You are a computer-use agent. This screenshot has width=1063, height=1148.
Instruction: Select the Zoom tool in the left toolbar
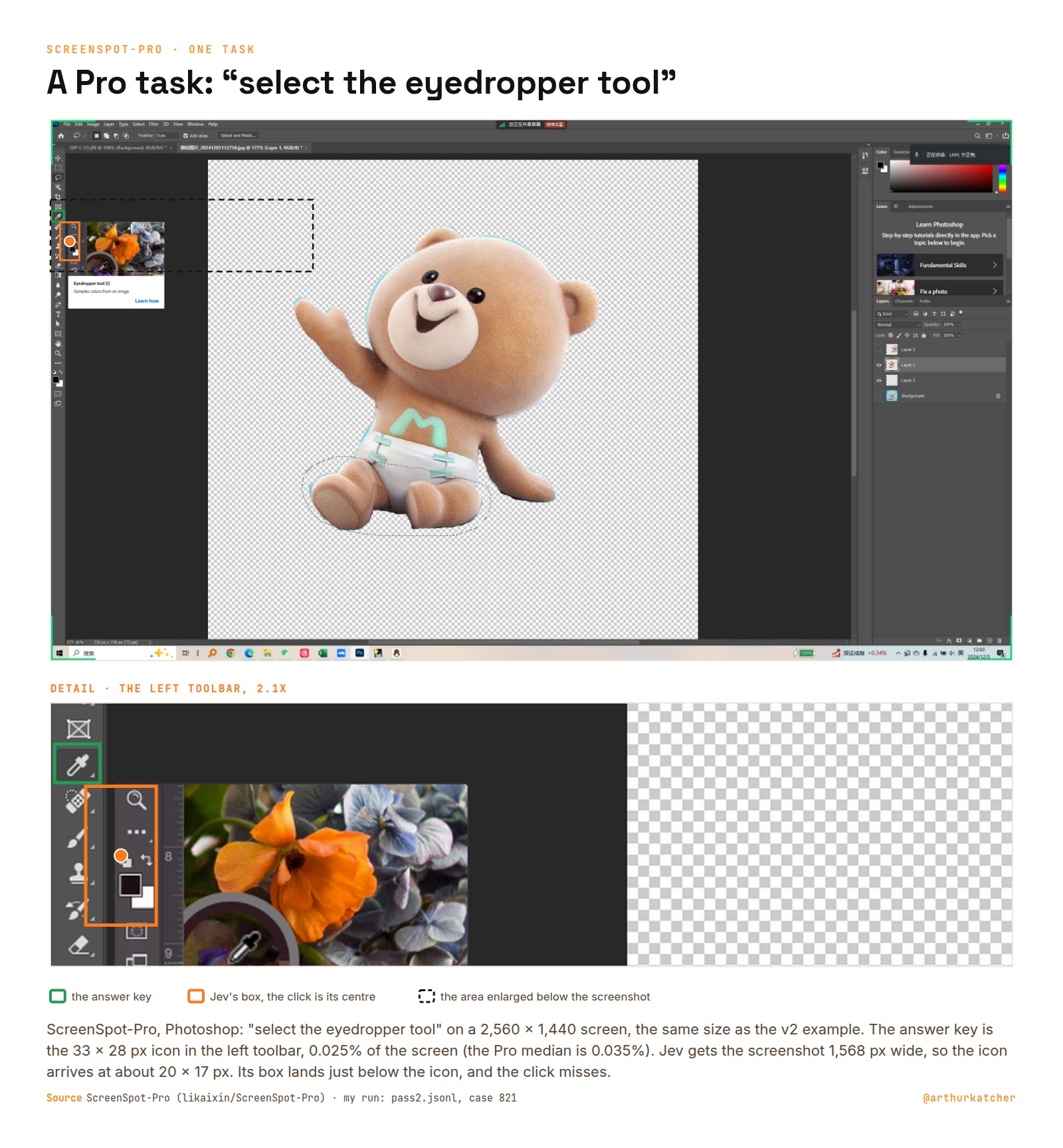click(x=58, y=353)
